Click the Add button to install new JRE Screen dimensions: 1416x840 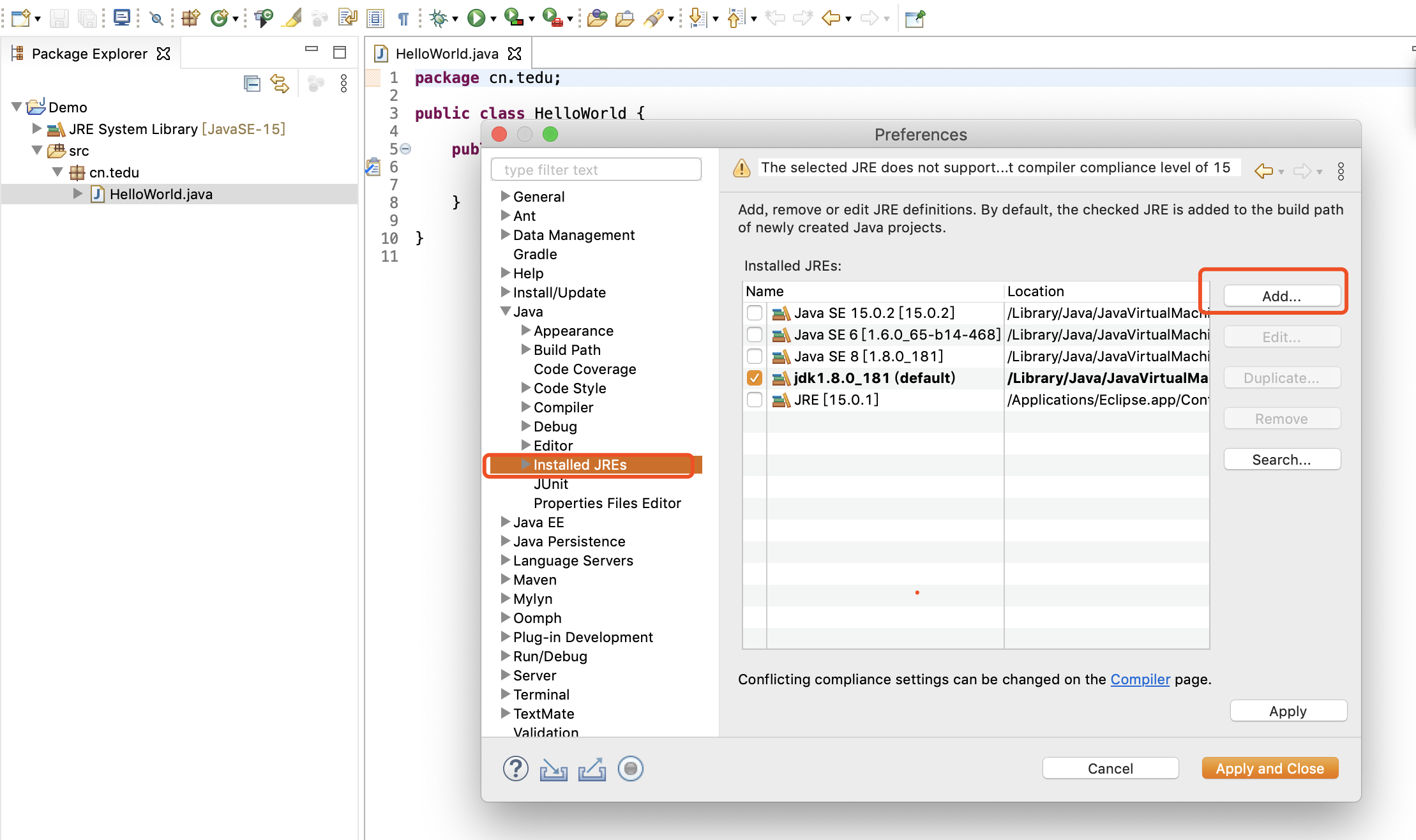point(1282,295)
